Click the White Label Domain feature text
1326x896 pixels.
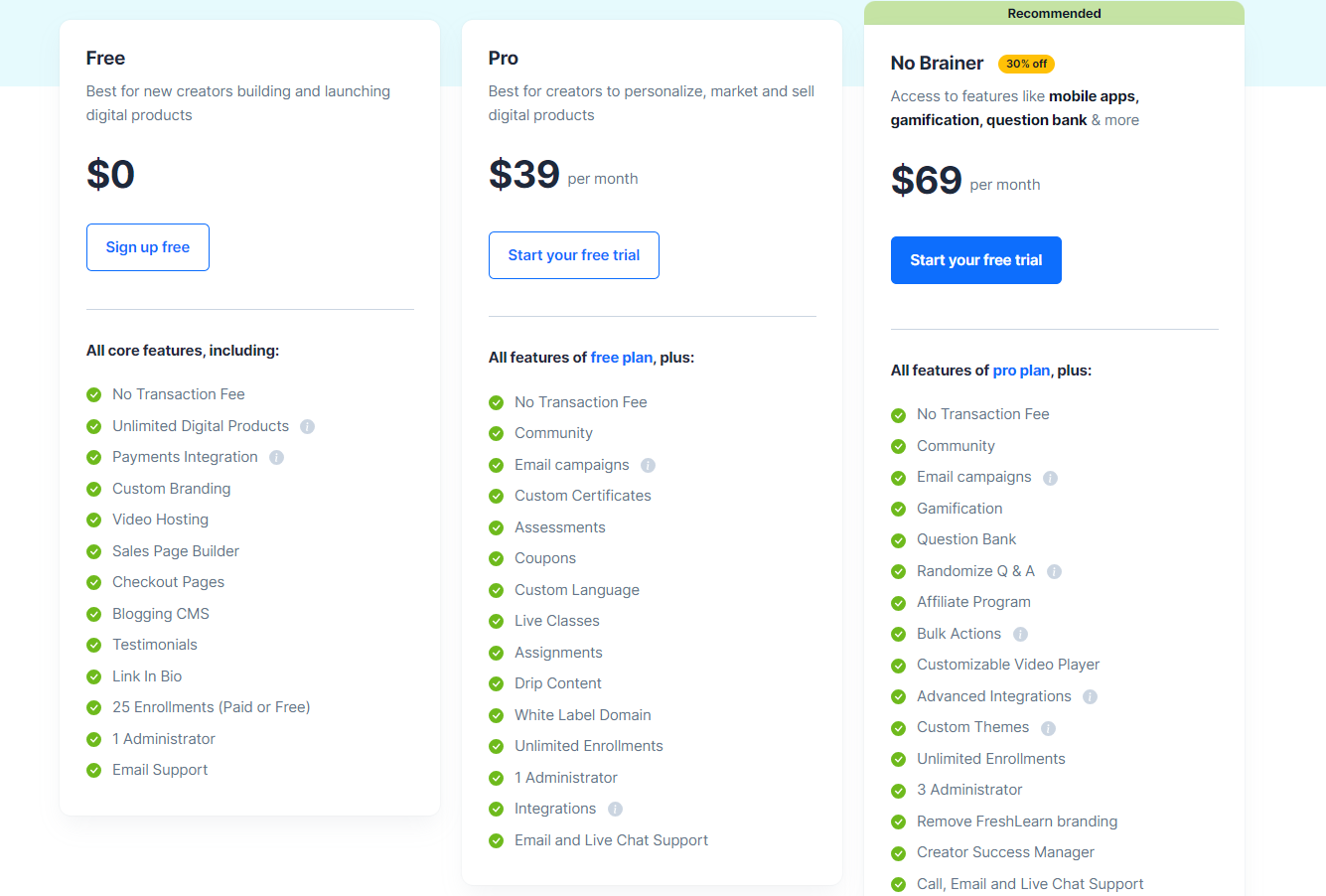click(583, 715)
